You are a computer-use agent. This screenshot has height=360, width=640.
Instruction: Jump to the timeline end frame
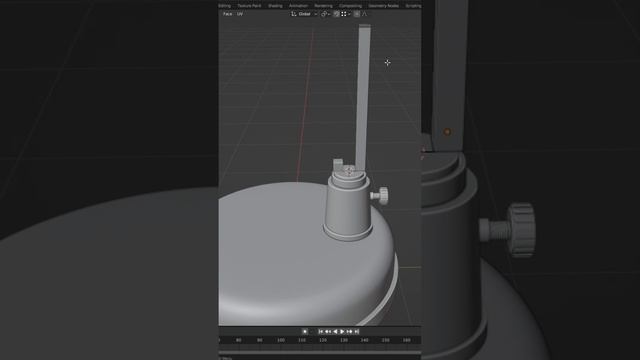(356, 331)
